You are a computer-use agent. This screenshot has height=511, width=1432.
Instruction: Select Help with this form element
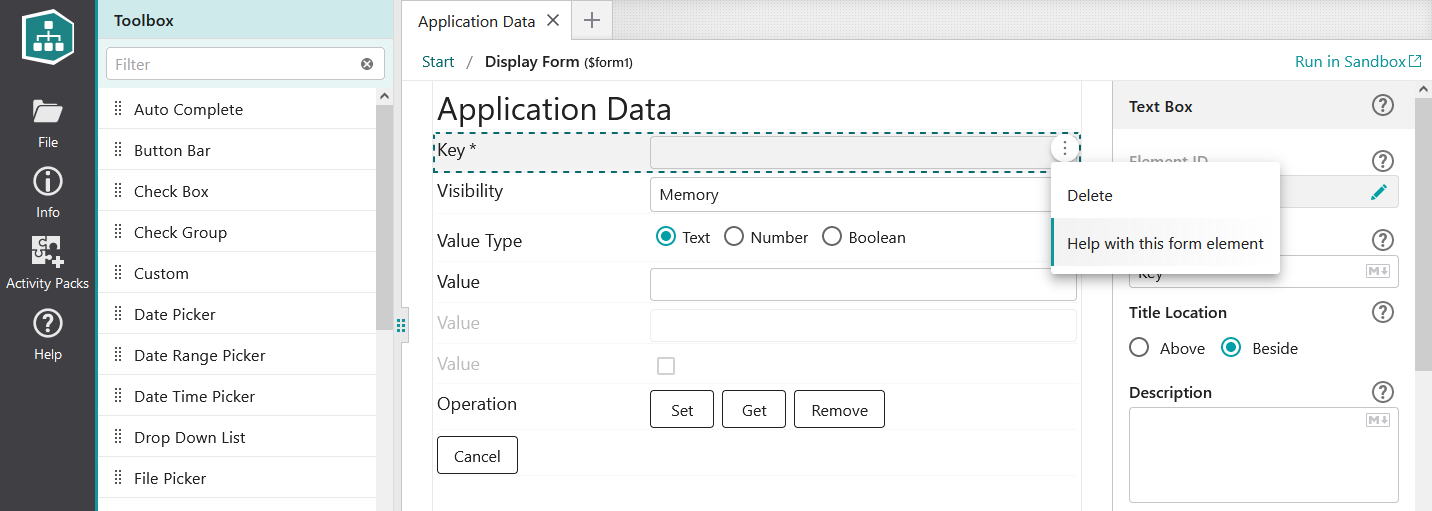pyautogui.click(x=1165, y=244)
